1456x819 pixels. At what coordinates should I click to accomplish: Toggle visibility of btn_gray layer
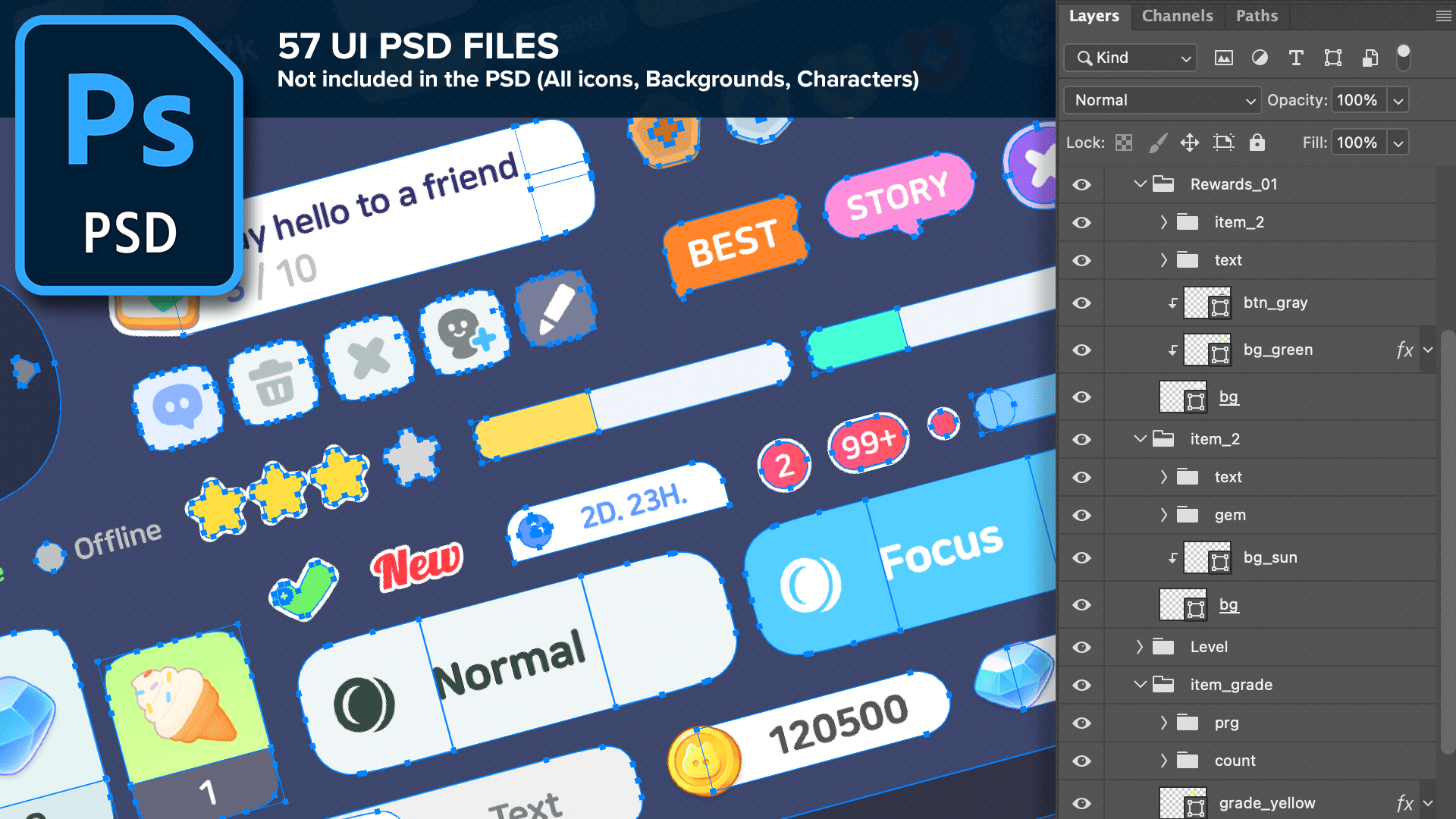coord(1082,303)
